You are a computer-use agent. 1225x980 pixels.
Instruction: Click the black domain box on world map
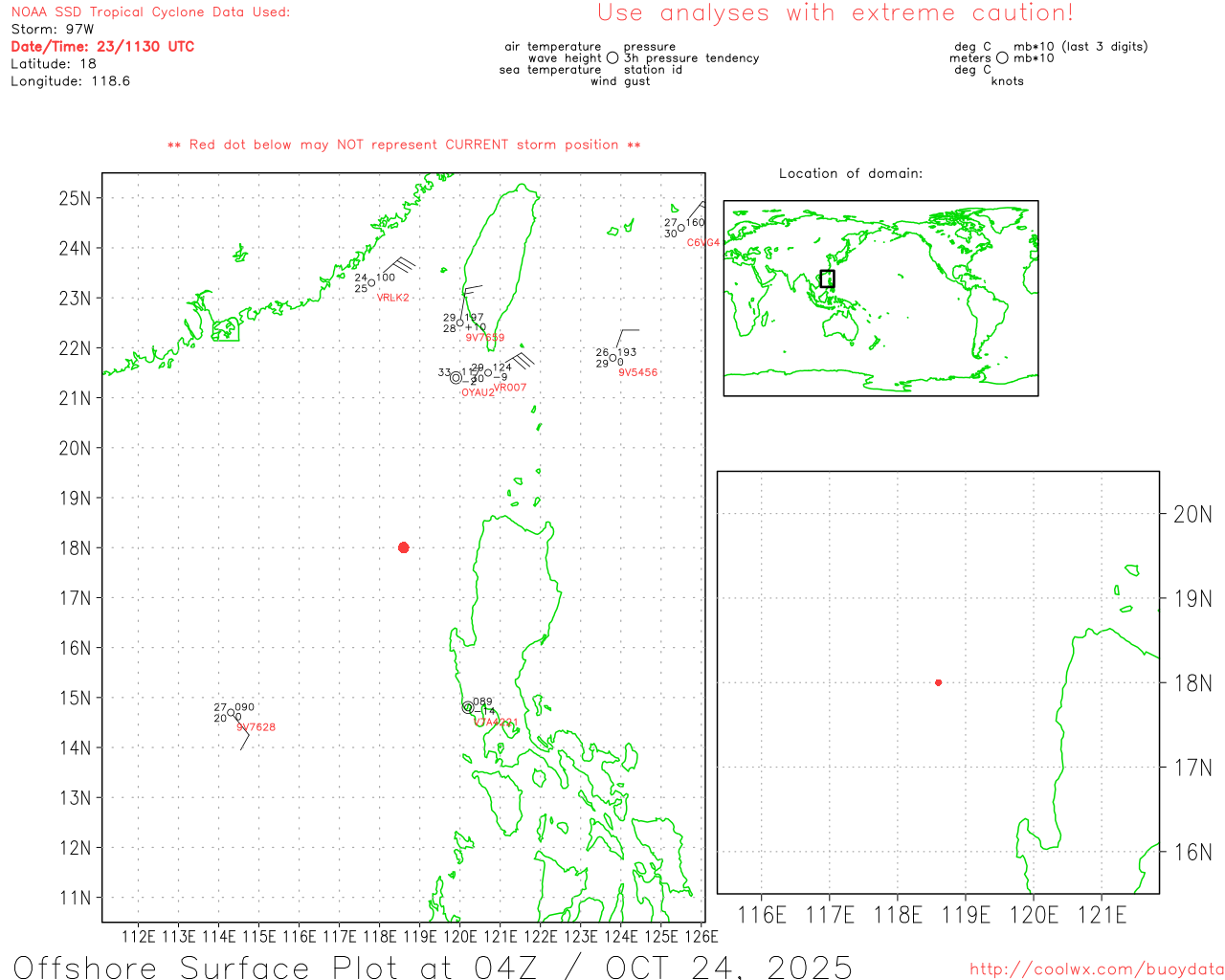tap(827, 278)
